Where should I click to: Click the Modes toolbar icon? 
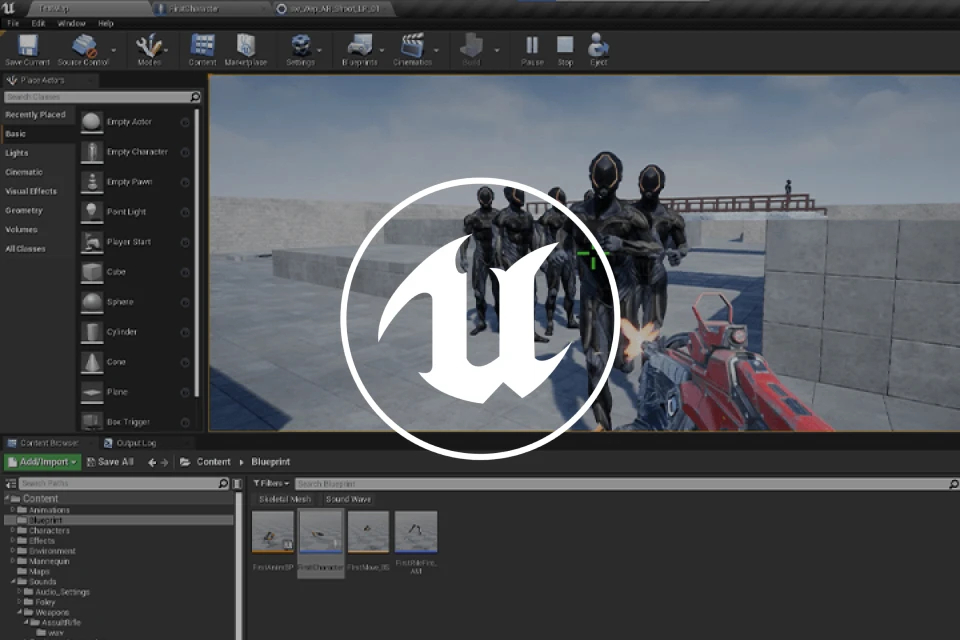[149, 46]
